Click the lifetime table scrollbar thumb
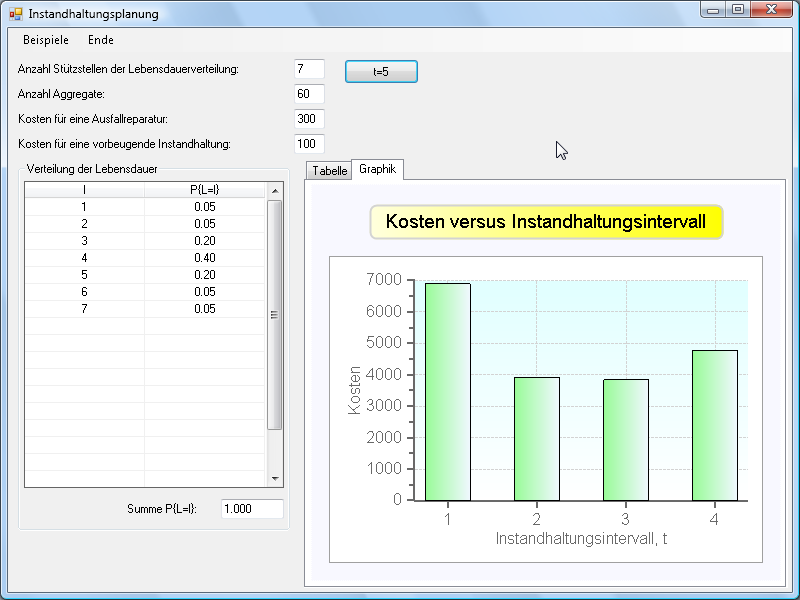The image size is (800, 600). (275, 314)
